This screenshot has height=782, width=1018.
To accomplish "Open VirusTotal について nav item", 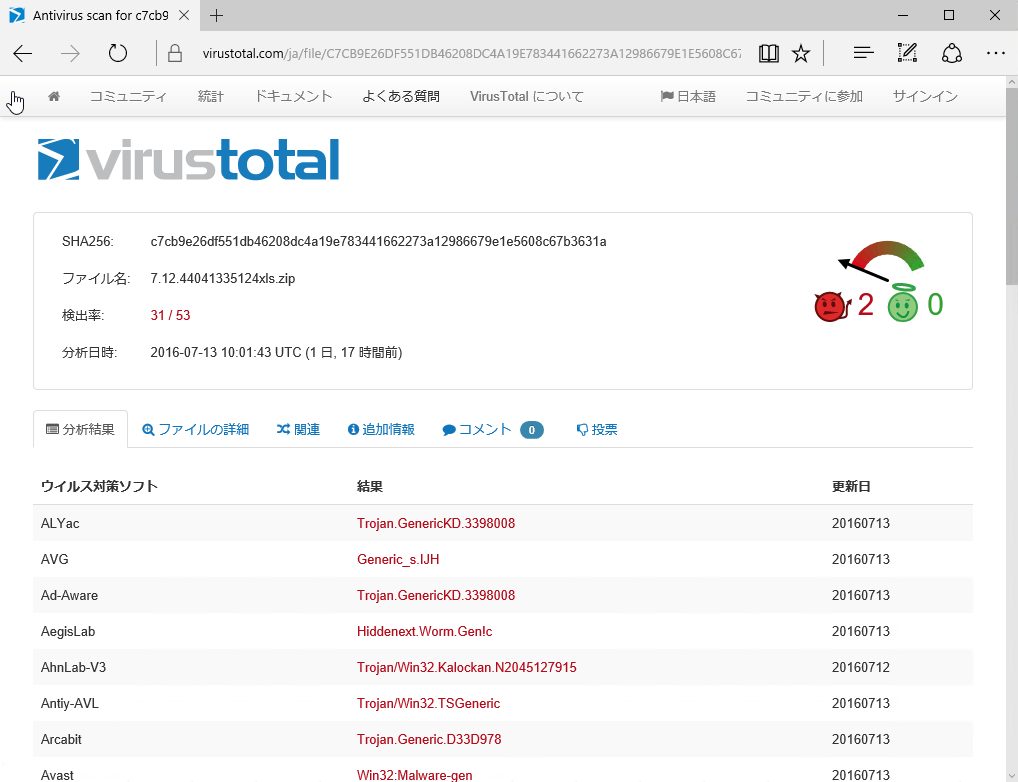I will (527, 96).
